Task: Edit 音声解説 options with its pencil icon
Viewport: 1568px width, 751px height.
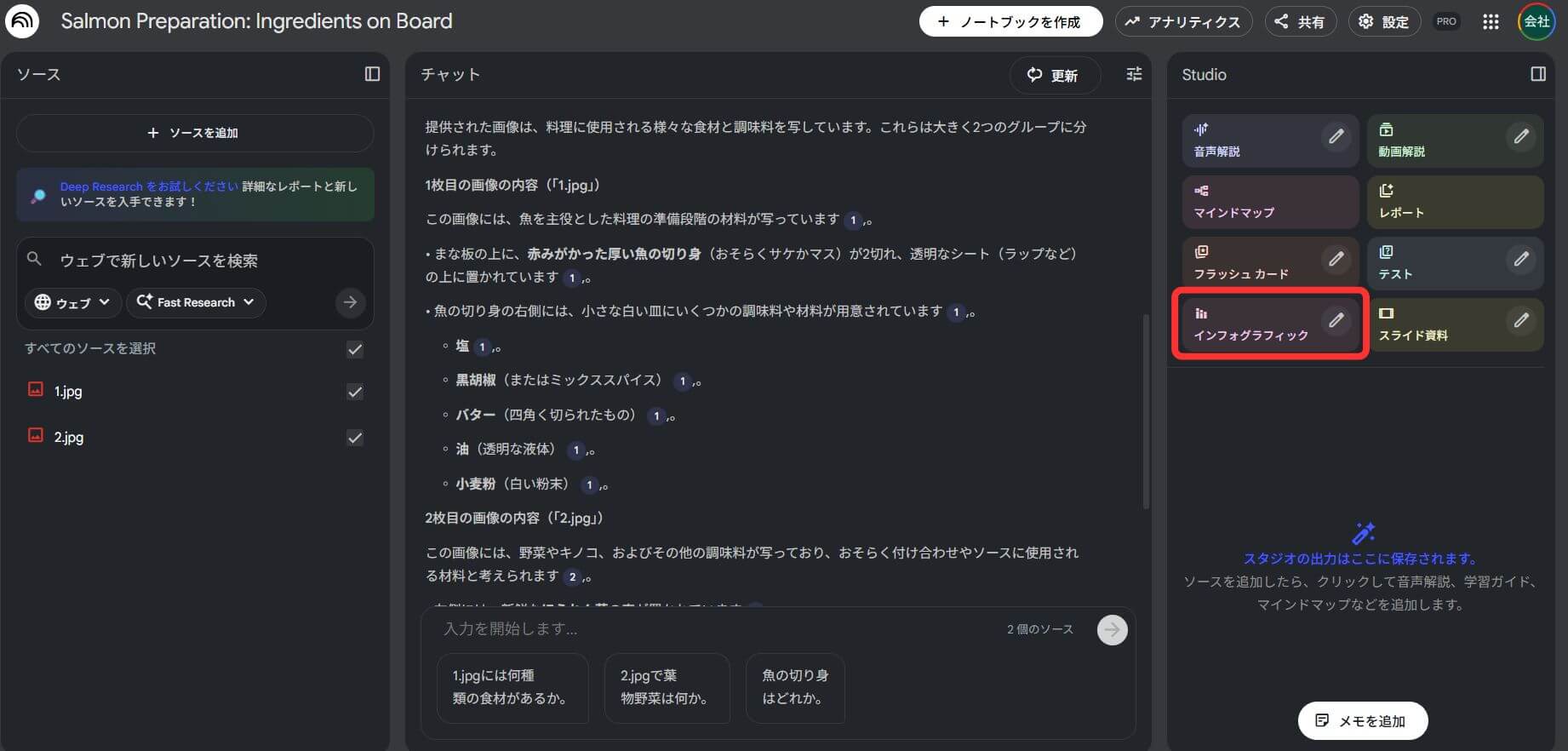Action: click(x=1336, y=136)
